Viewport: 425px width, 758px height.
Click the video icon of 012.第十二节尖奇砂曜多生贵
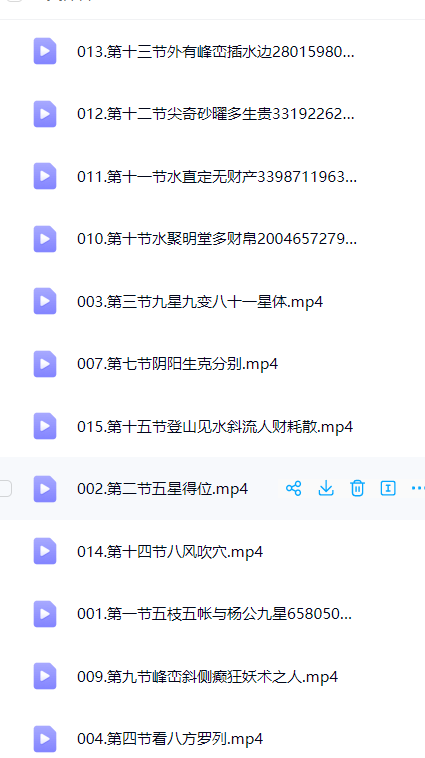point(45,114)
